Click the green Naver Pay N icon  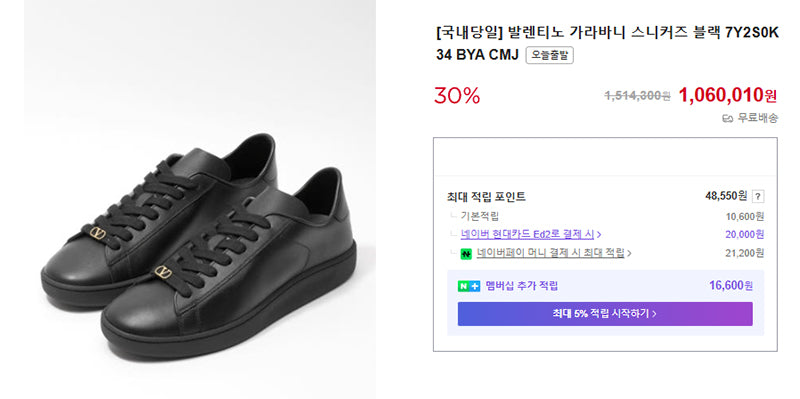click(466, 254)
